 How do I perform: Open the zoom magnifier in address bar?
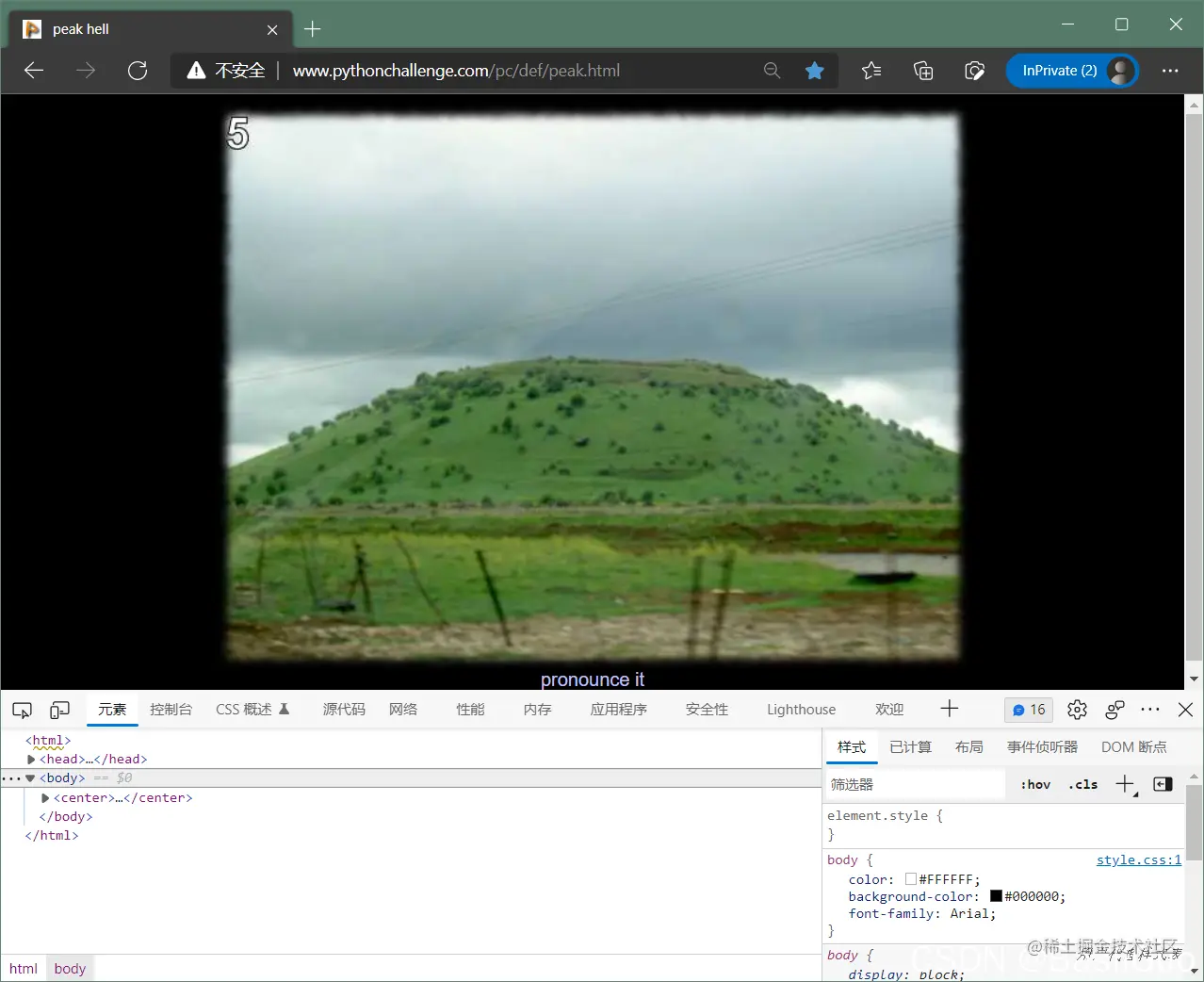[772, 71]
